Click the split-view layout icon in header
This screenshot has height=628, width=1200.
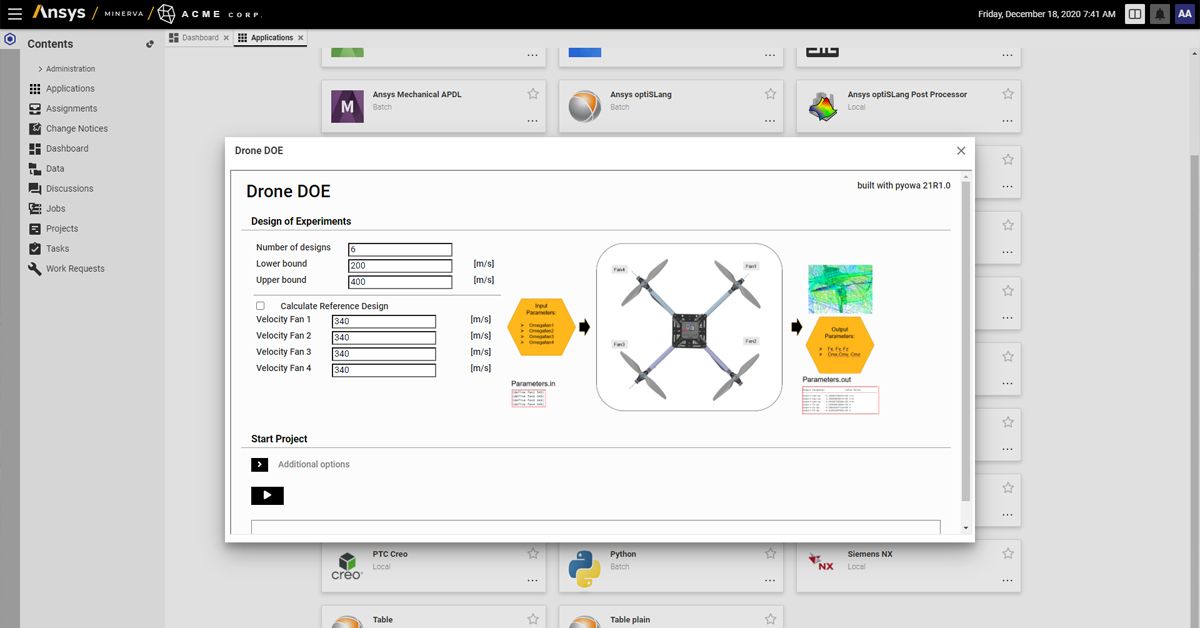[x=1135, y=14]
